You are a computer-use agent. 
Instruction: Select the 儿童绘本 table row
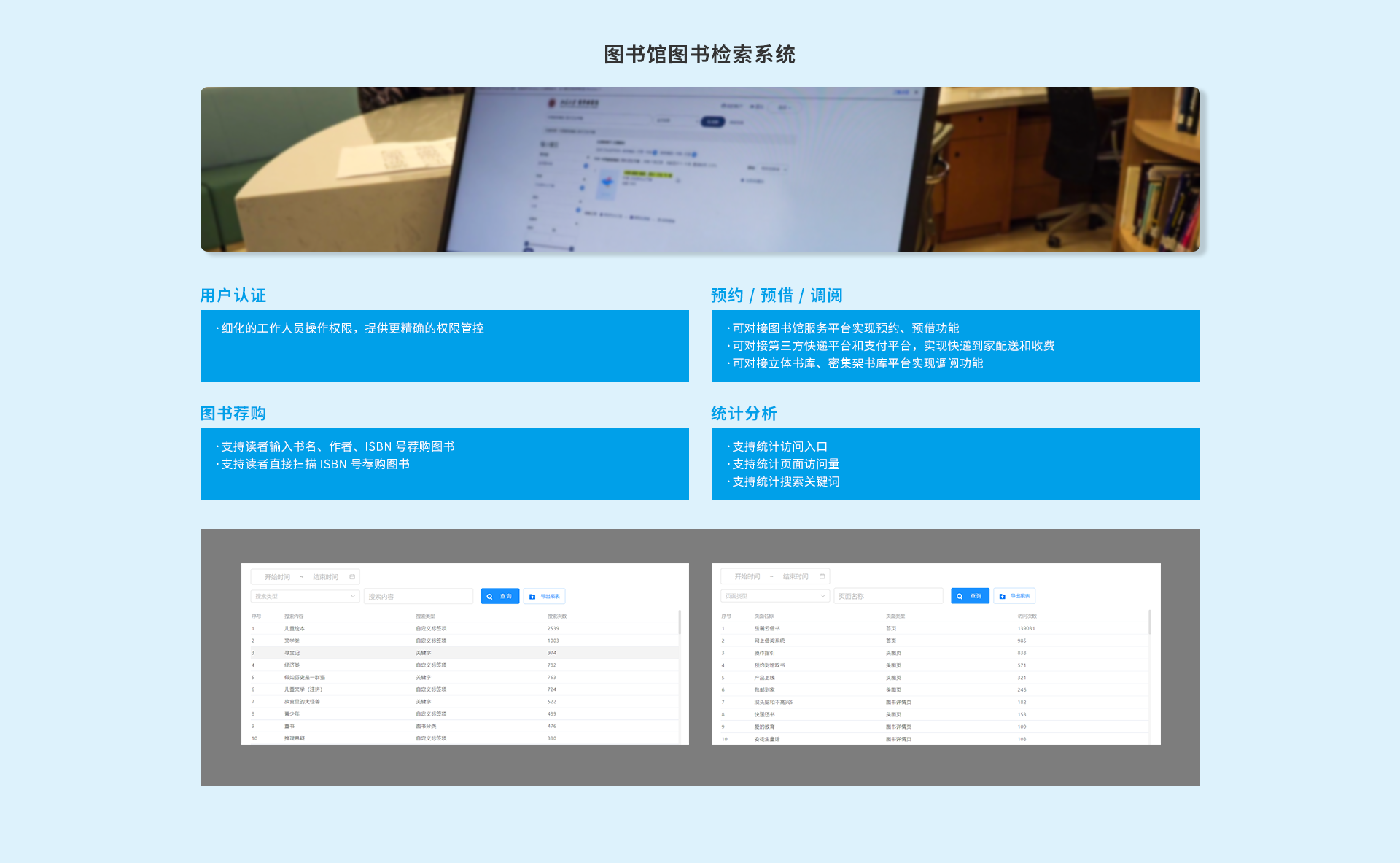pos(295,628)
